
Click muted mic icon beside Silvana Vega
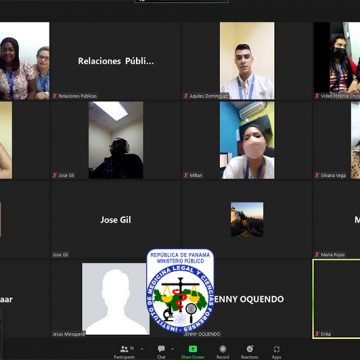[x=317, y=175]
